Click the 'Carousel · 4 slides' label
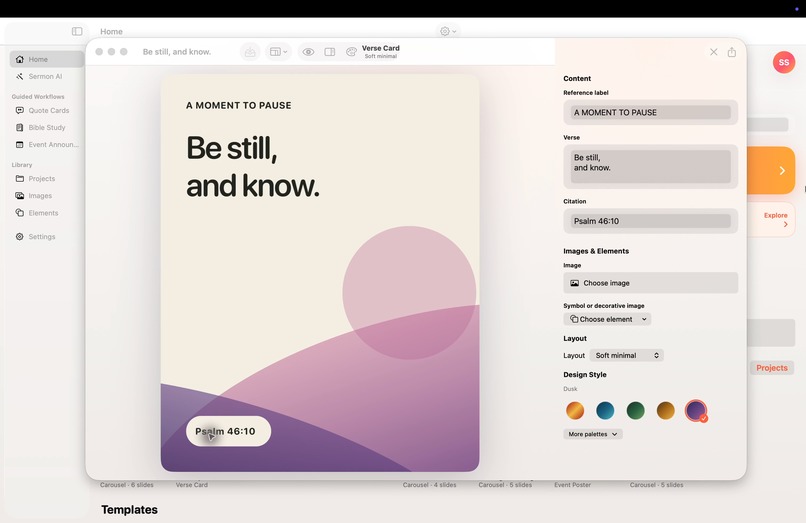The image size is (806, 523). (x=429, y=484)
